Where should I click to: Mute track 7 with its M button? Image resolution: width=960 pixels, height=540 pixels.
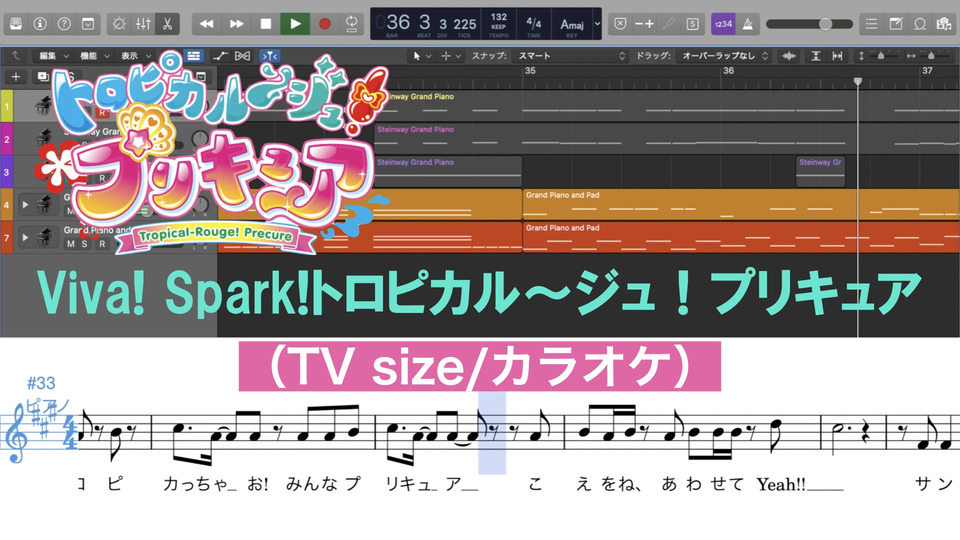tap(70, 244)
